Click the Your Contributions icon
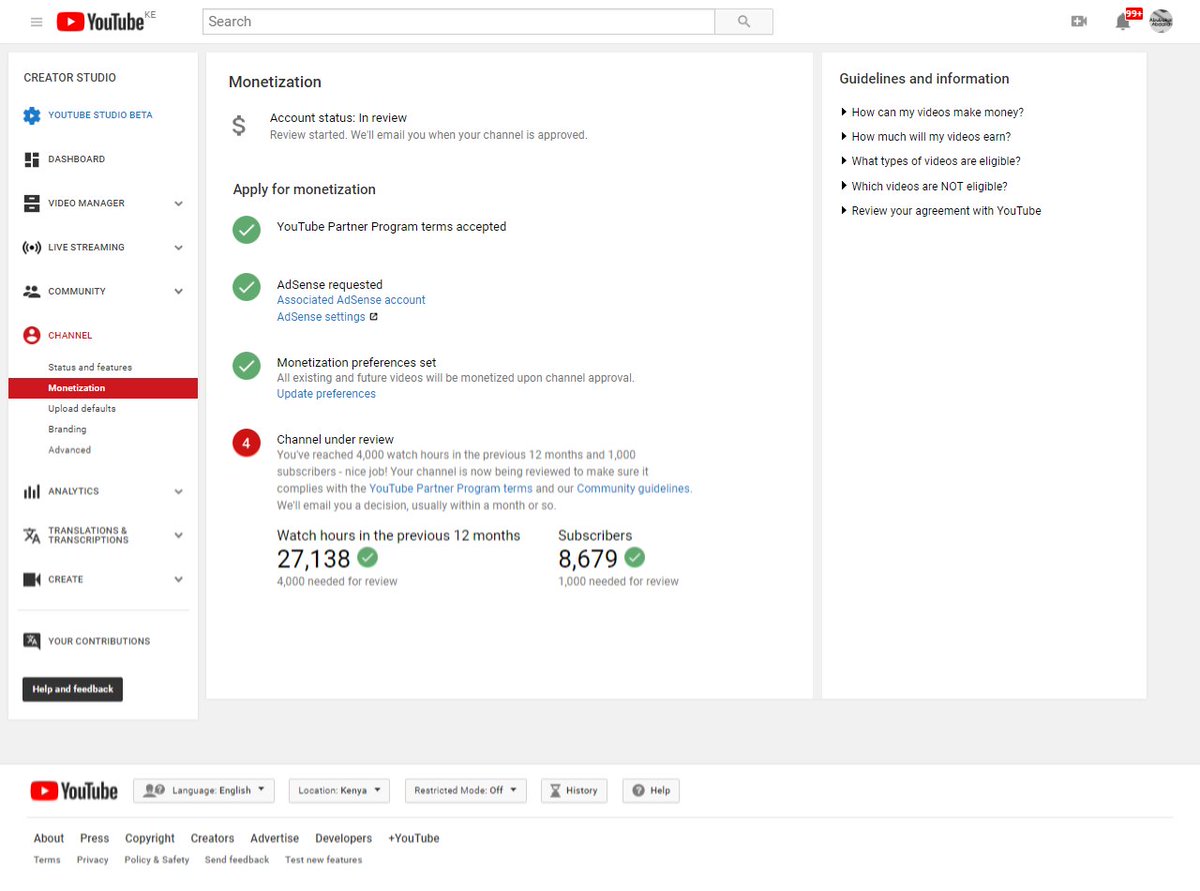The image size is (1200, 891). pyautogui.click(x=32, y=641)
